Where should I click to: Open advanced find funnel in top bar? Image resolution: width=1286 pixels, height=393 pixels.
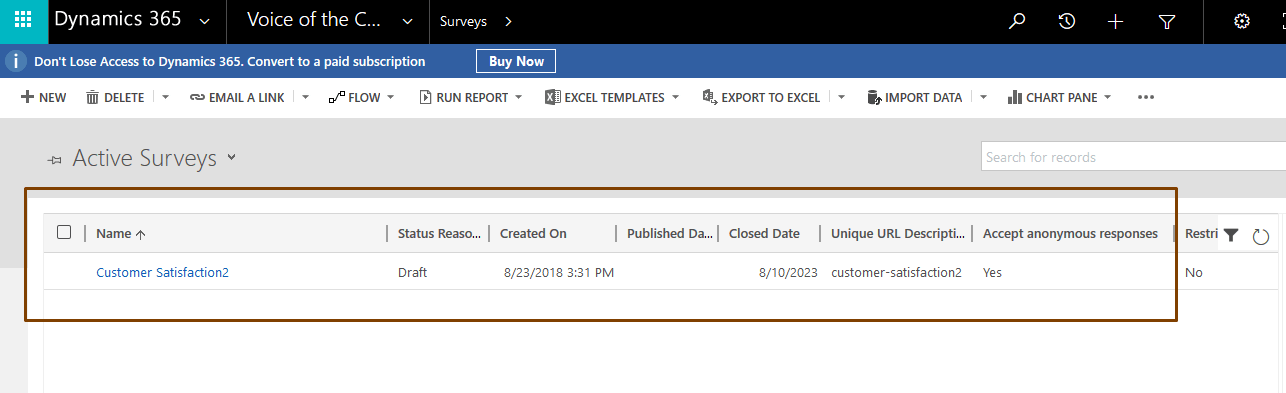tap(1167, 21)
